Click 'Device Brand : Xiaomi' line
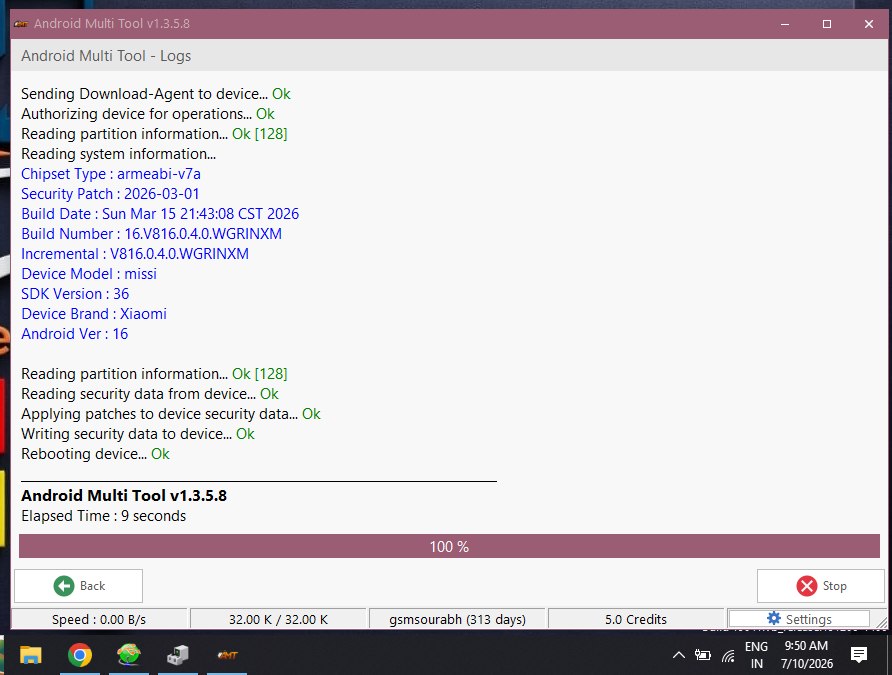This screenshot has width=892, height=675. [94, 314]
